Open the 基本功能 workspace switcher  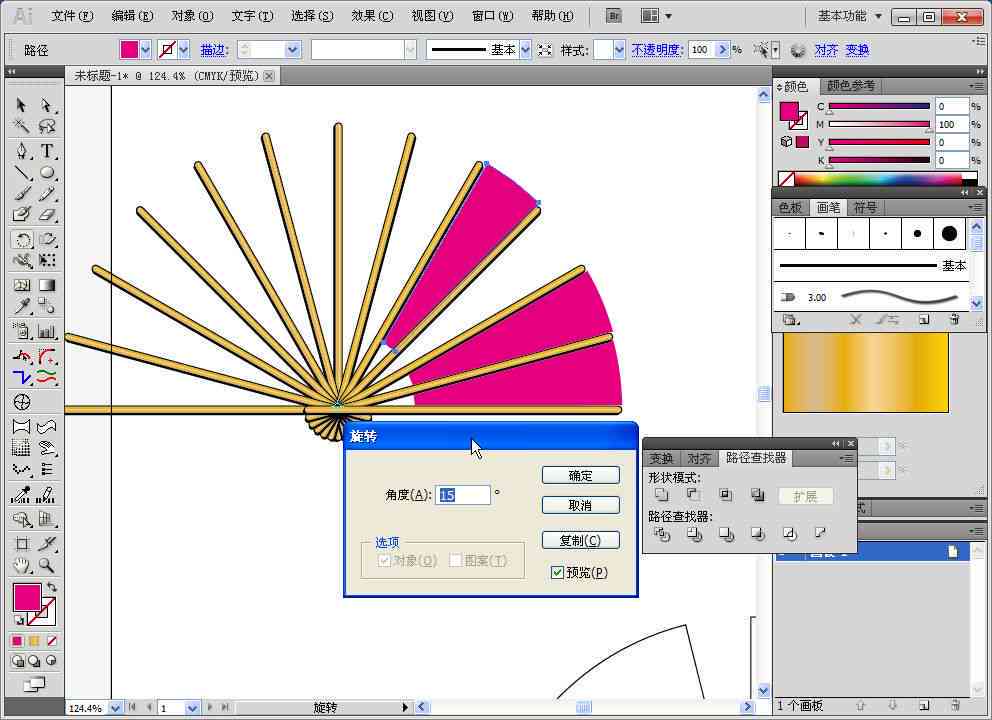pyautogui.click(x=849, y=16)
